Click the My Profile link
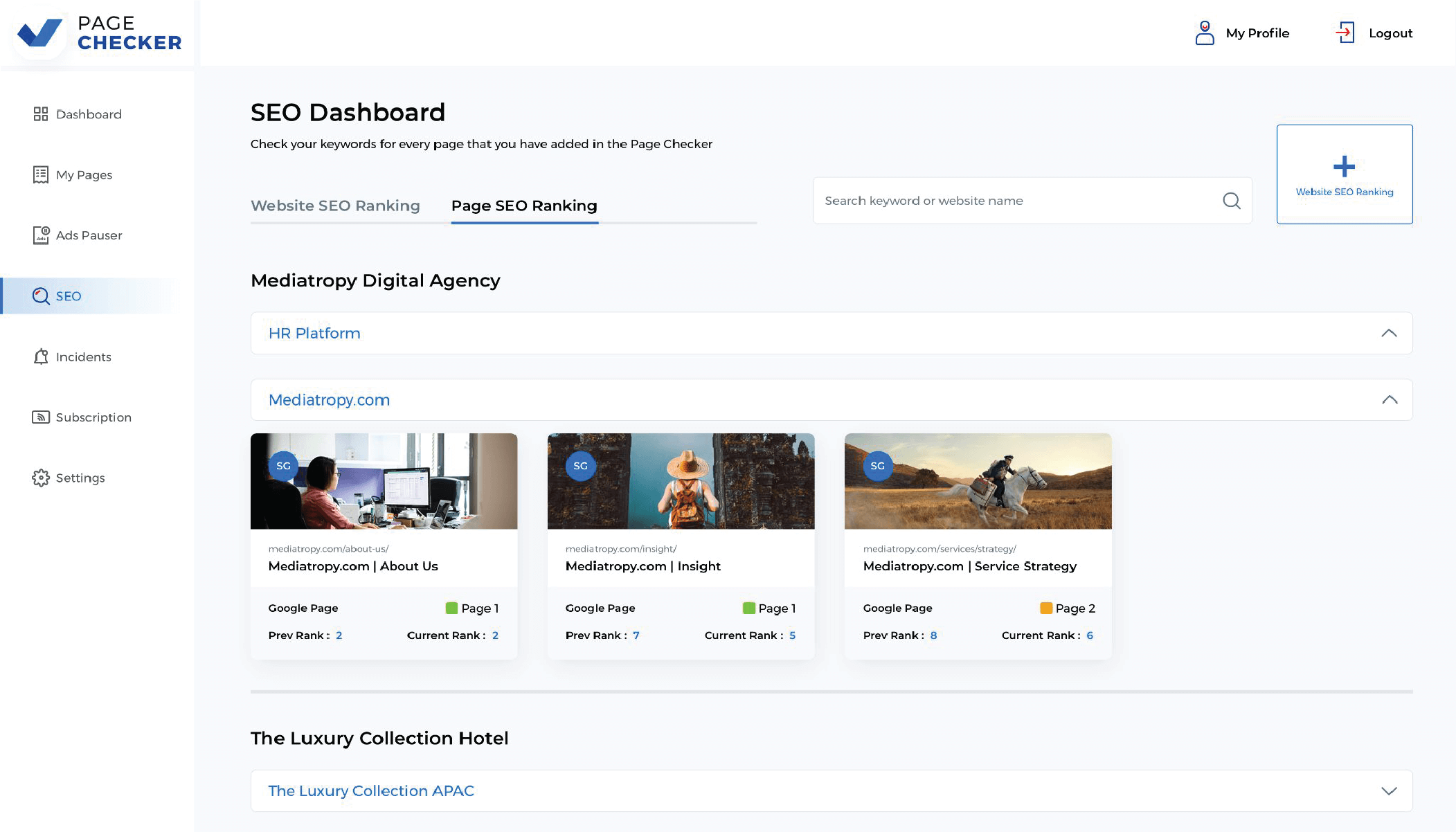 click(x=1257, y=33)
